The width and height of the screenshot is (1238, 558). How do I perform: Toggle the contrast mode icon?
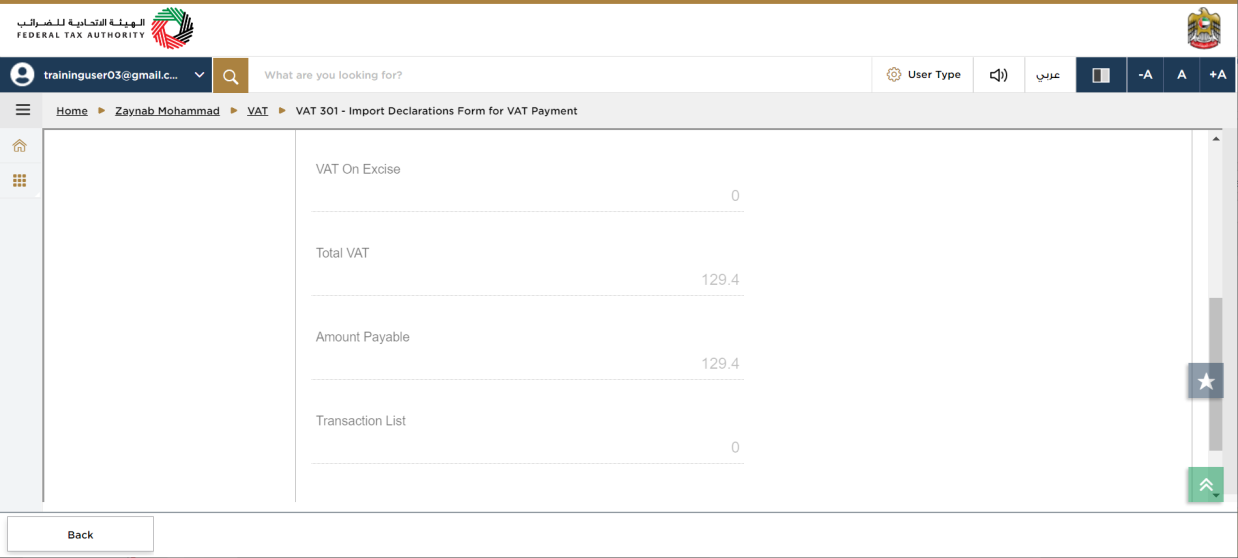[1101, 75]
